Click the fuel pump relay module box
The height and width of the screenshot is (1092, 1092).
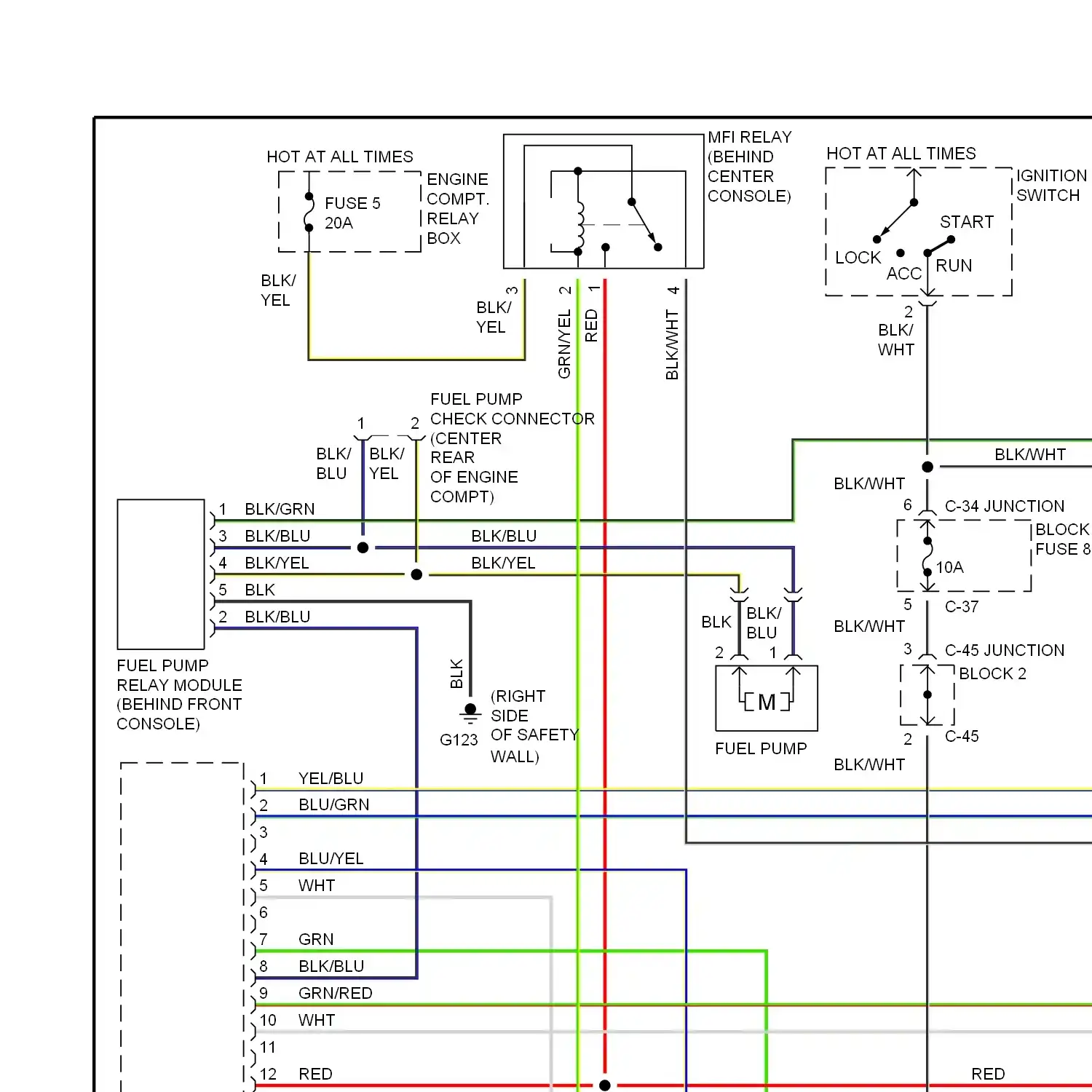coord(161,574)
